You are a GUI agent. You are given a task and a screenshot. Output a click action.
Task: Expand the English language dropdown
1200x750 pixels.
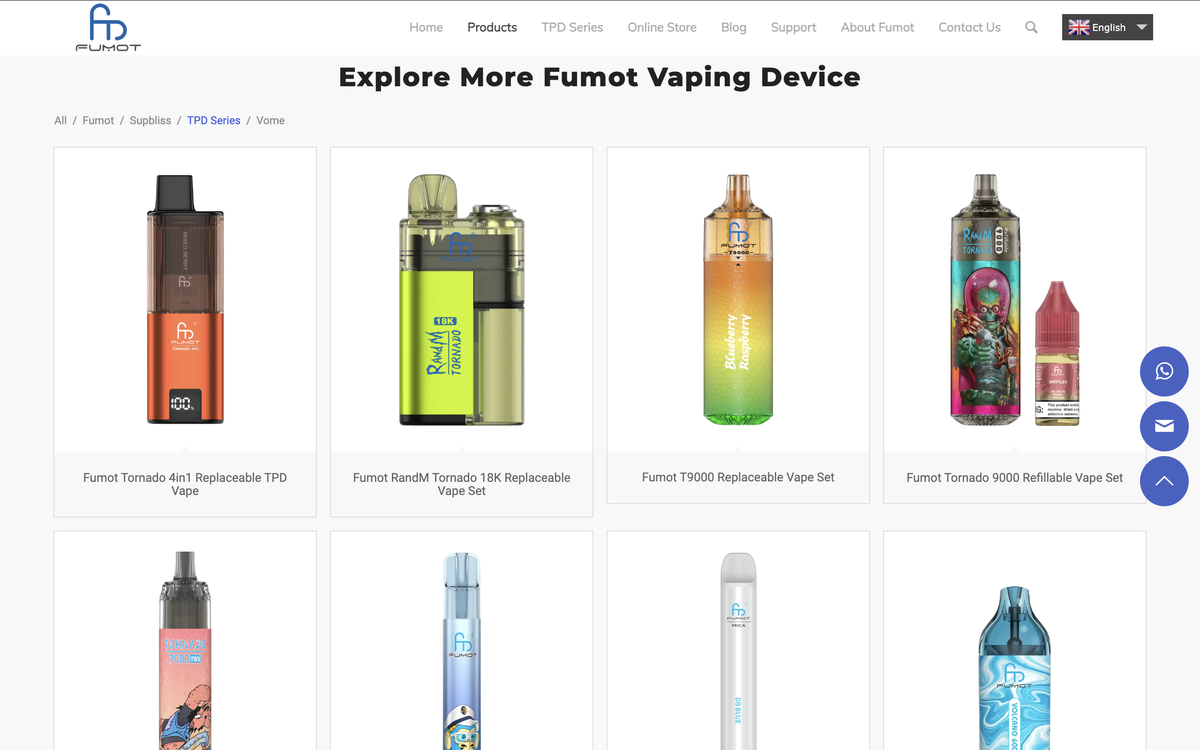(1107, 27)
